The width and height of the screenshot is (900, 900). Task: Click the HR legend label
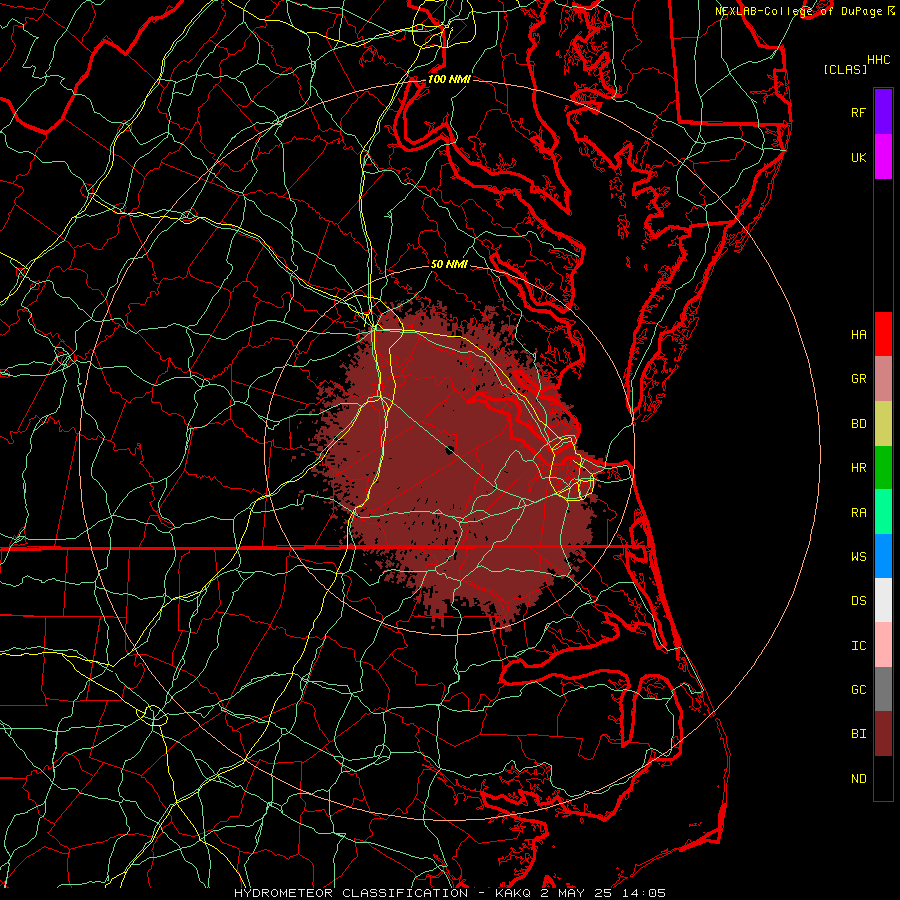pos(858,468)
